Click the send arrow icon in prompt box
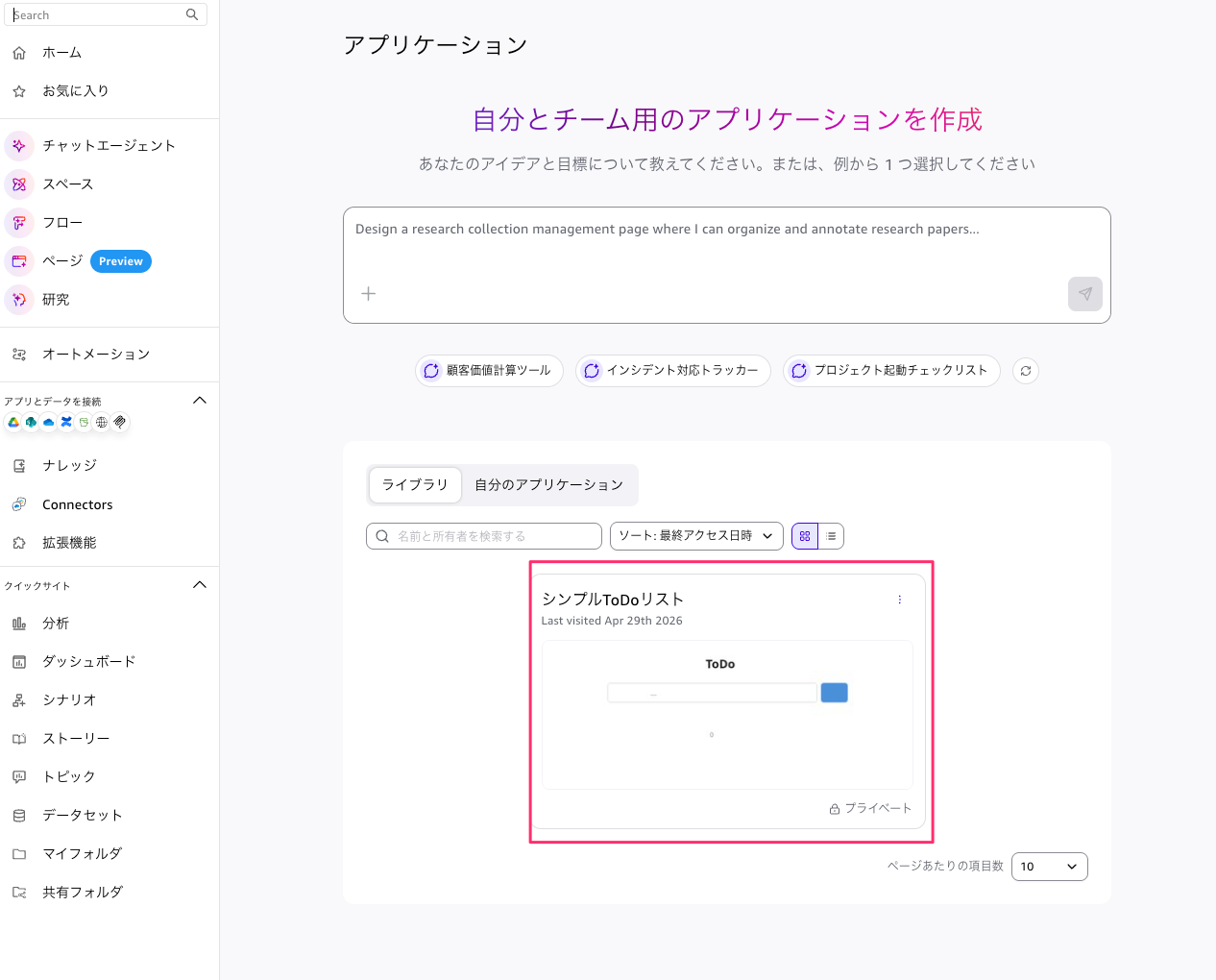 pyautogui.click(x=1084, y=294)
